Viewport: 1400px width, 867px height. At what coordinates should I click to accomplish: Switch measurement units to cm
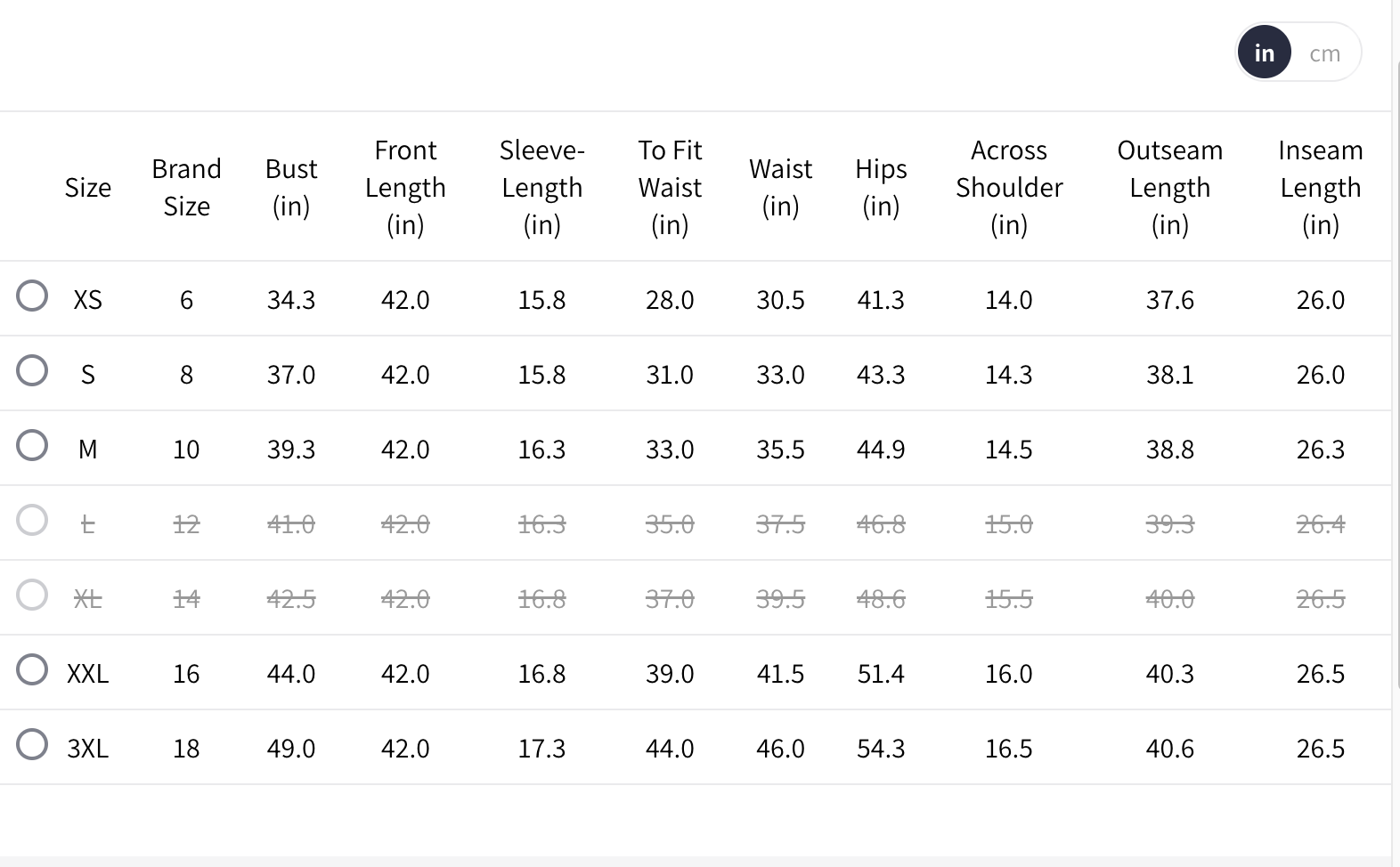[x=1324, y=53]
